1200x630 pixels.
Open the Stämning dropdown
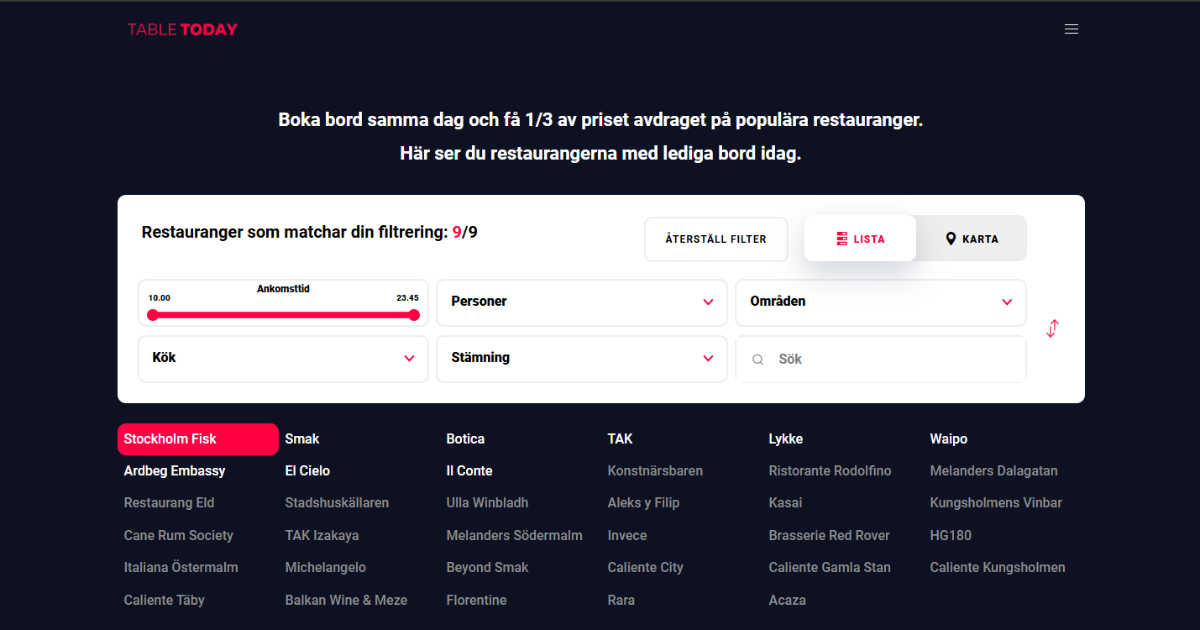pos(581,358)
